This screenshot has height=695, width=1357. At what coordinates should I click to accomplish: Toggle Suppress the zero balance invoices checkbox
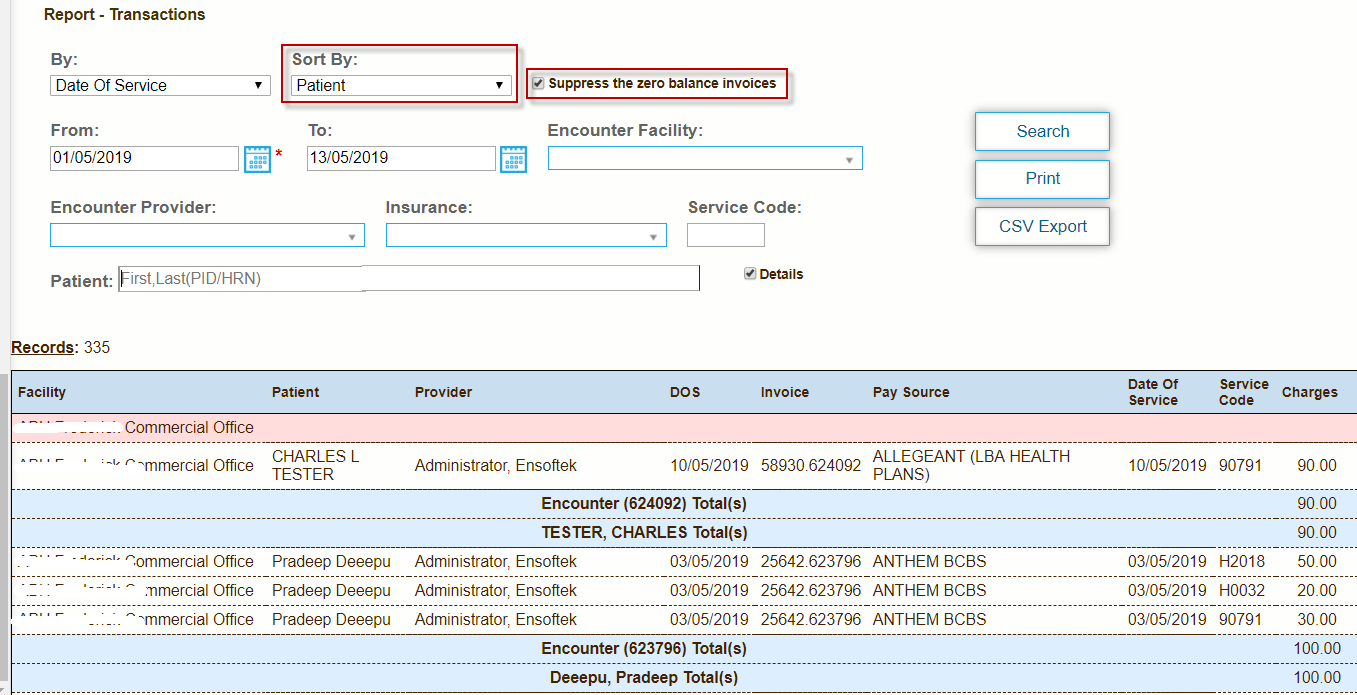(539, 84)
